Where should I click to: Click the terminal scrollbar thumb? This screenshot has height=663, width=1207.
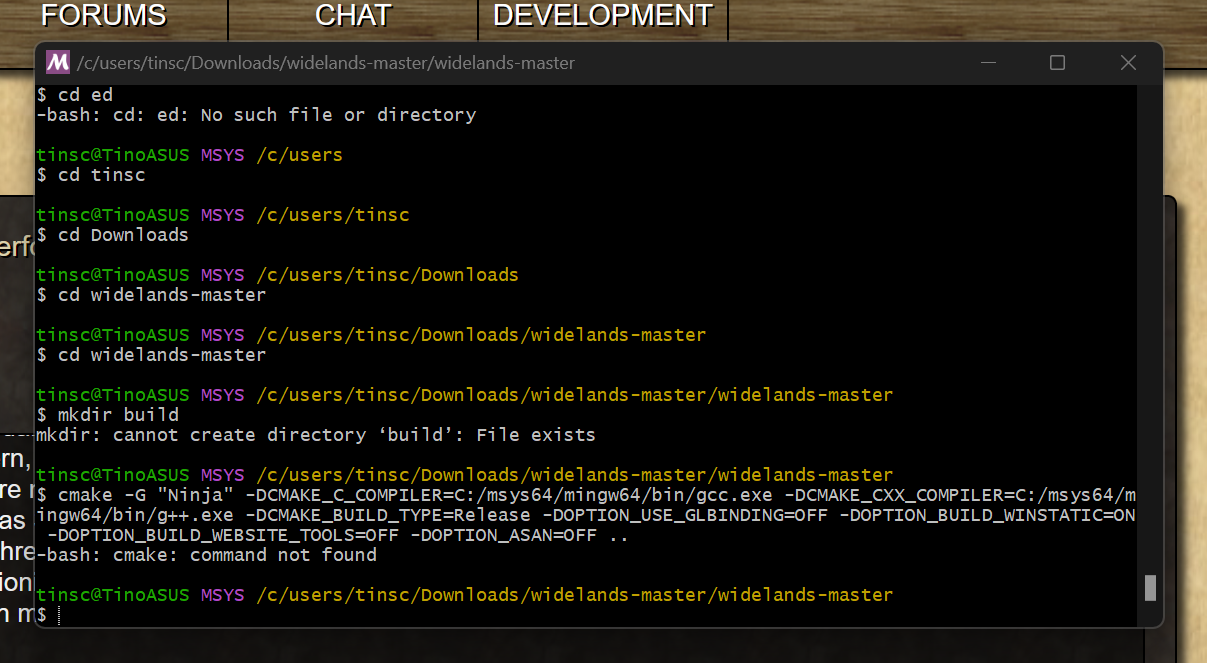[x=1150, y=587]
